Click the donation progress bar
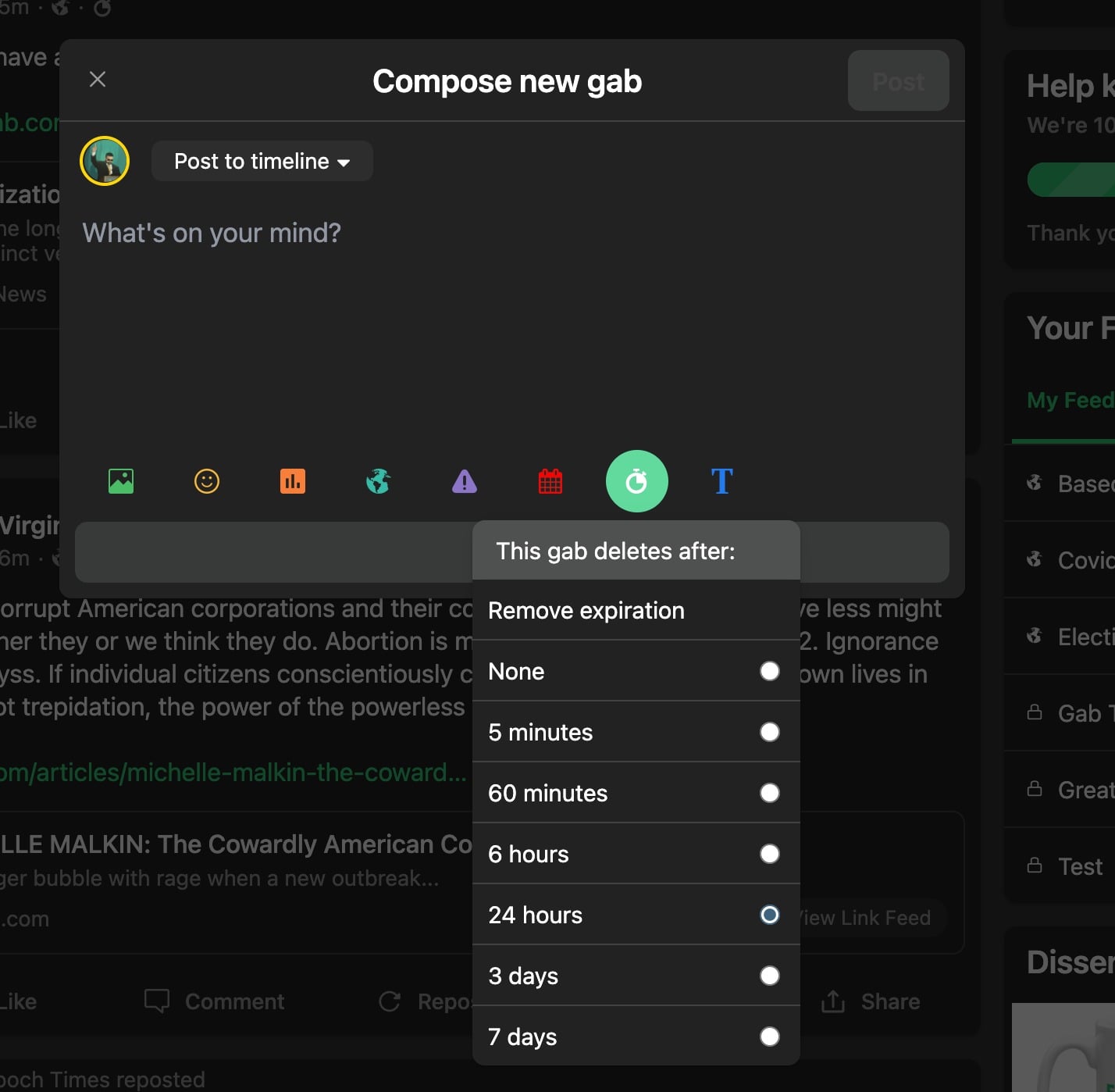1115x1092 pixels. click(1071, 180)
